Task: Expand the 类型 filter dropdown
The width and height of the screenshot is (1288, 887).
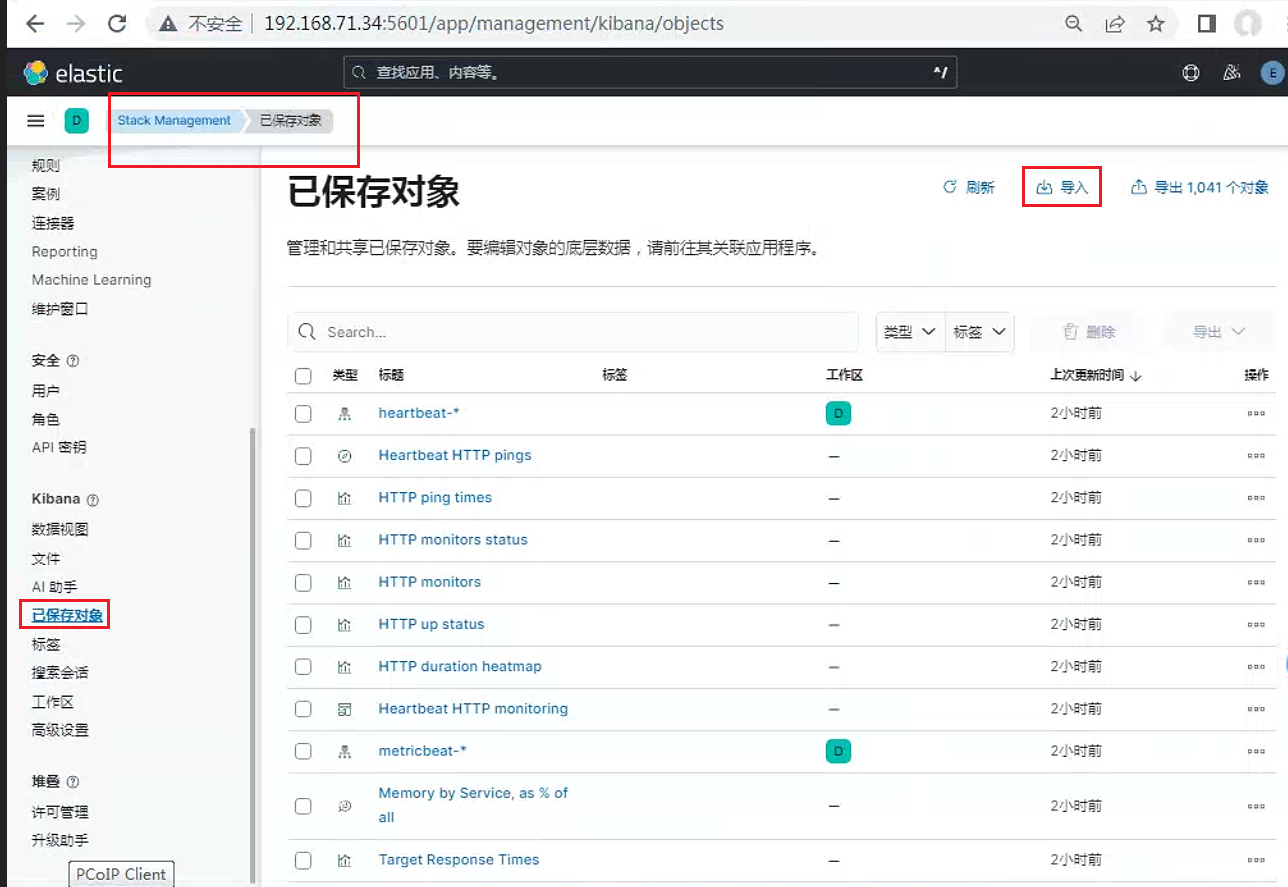Action: [x=910, y=332]
